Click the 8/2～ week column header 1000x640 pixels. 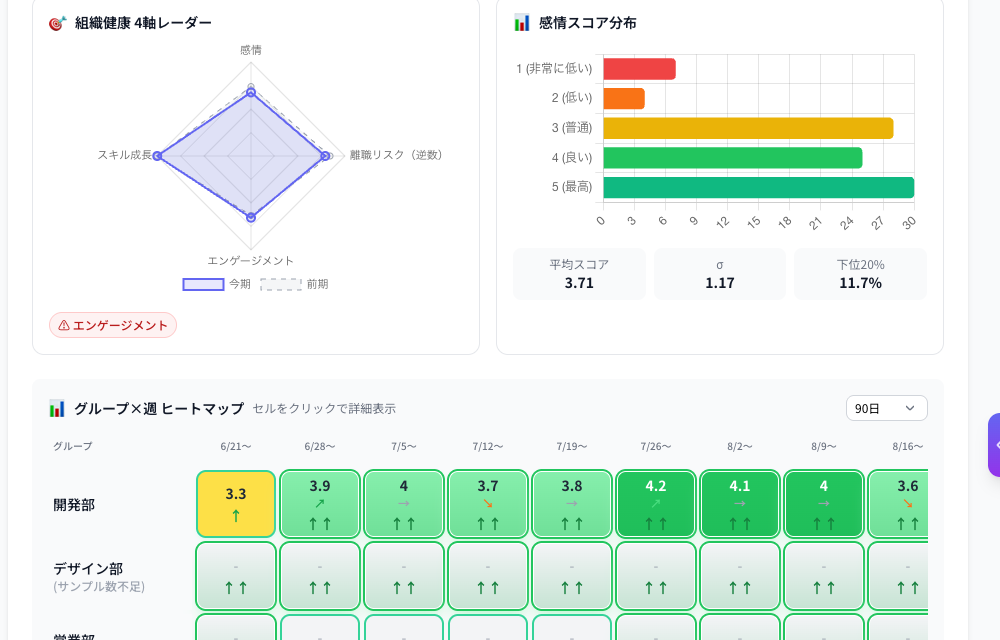coord(740,446)
